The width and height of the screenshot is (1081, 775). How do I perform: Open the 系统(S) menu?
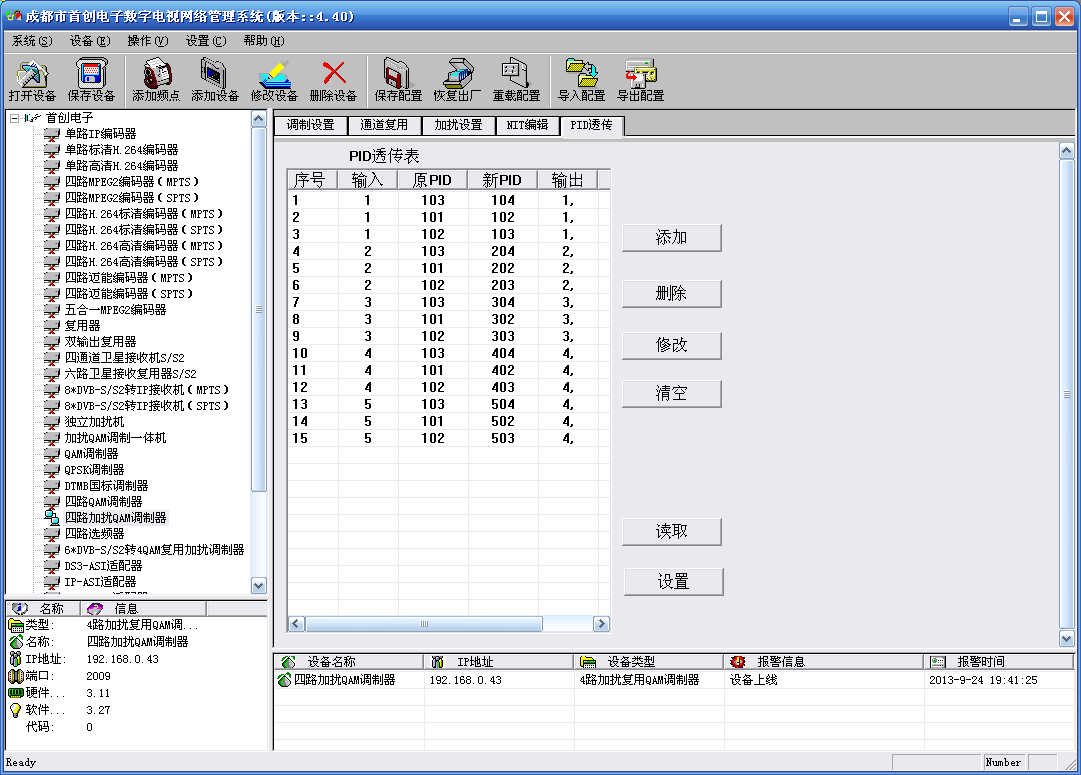coord(32,41)
